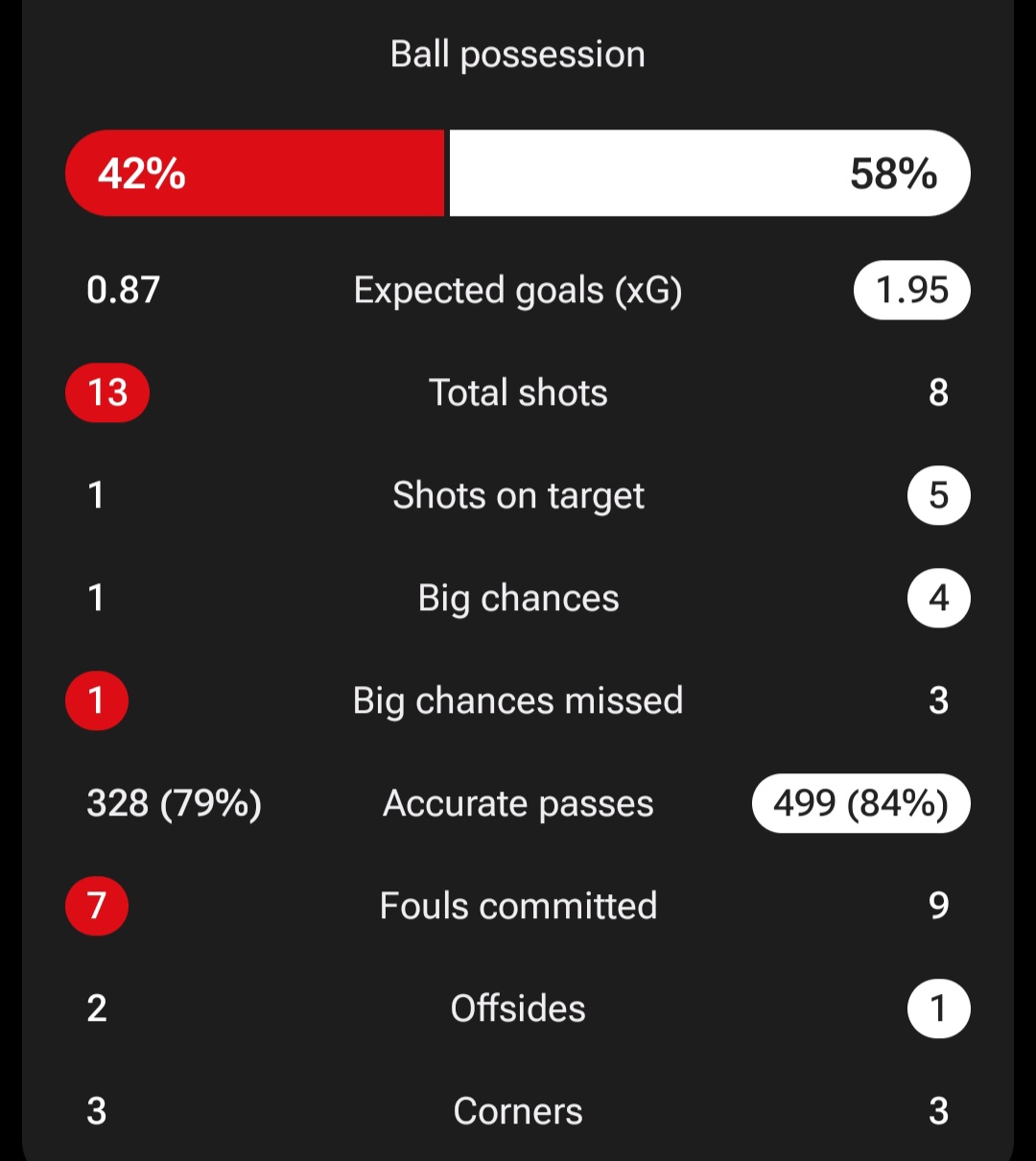This screenshot has width=1036, height=1161.
Task: Select the Corners stat label
Action: click(x=518, y=1111)
